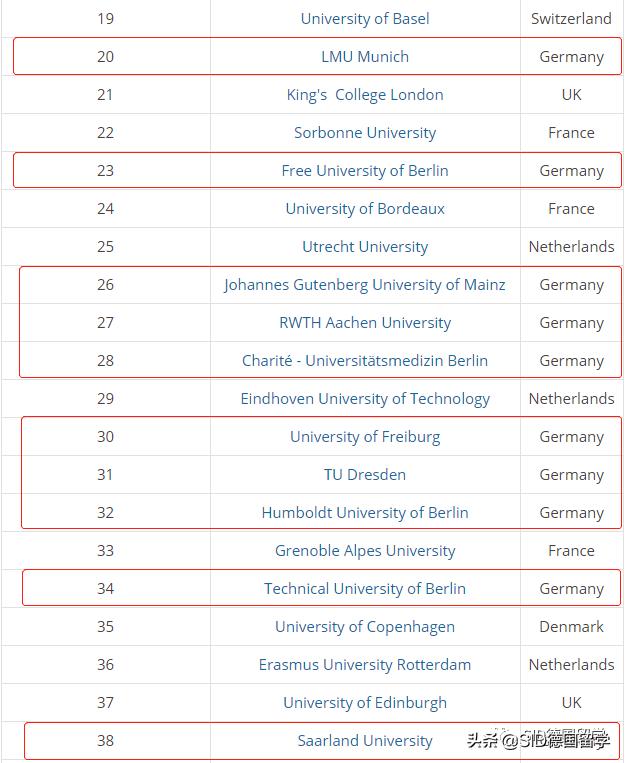The width and height of the screenshot is (625, 763).
Task: Open Free University of Berlin link
Action: pos(365,171)
